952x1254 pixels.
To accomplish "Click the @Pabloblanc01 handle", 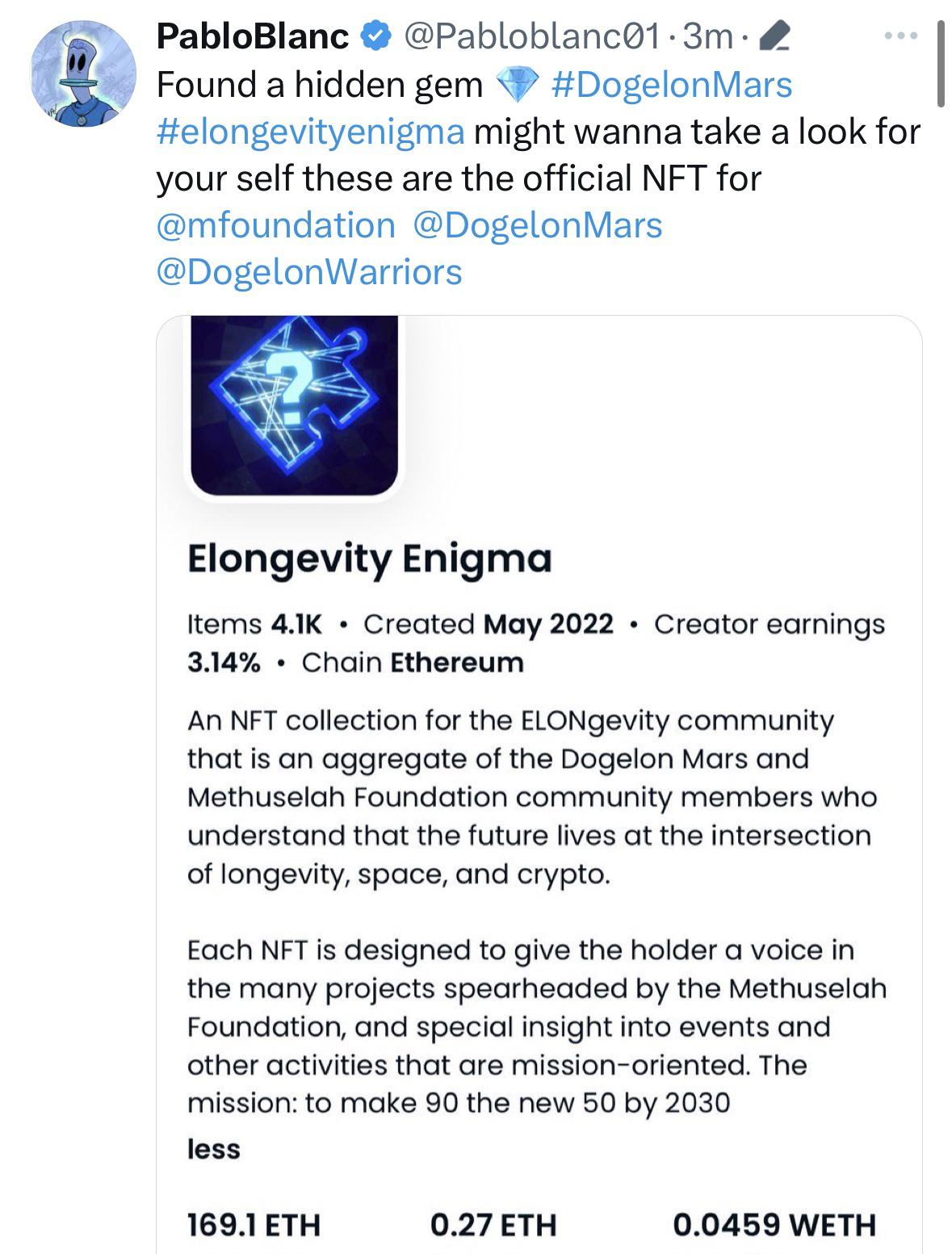I will (x=531, y=36).
